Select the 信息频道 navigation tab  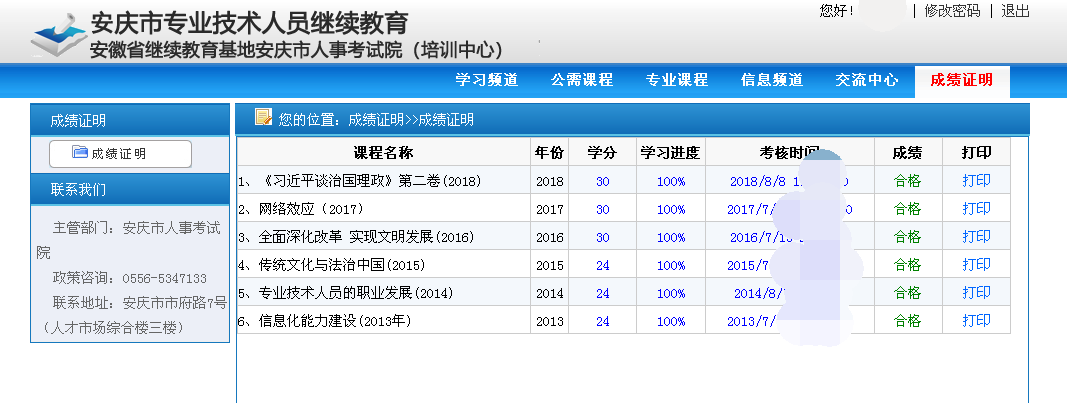(771, 81)
